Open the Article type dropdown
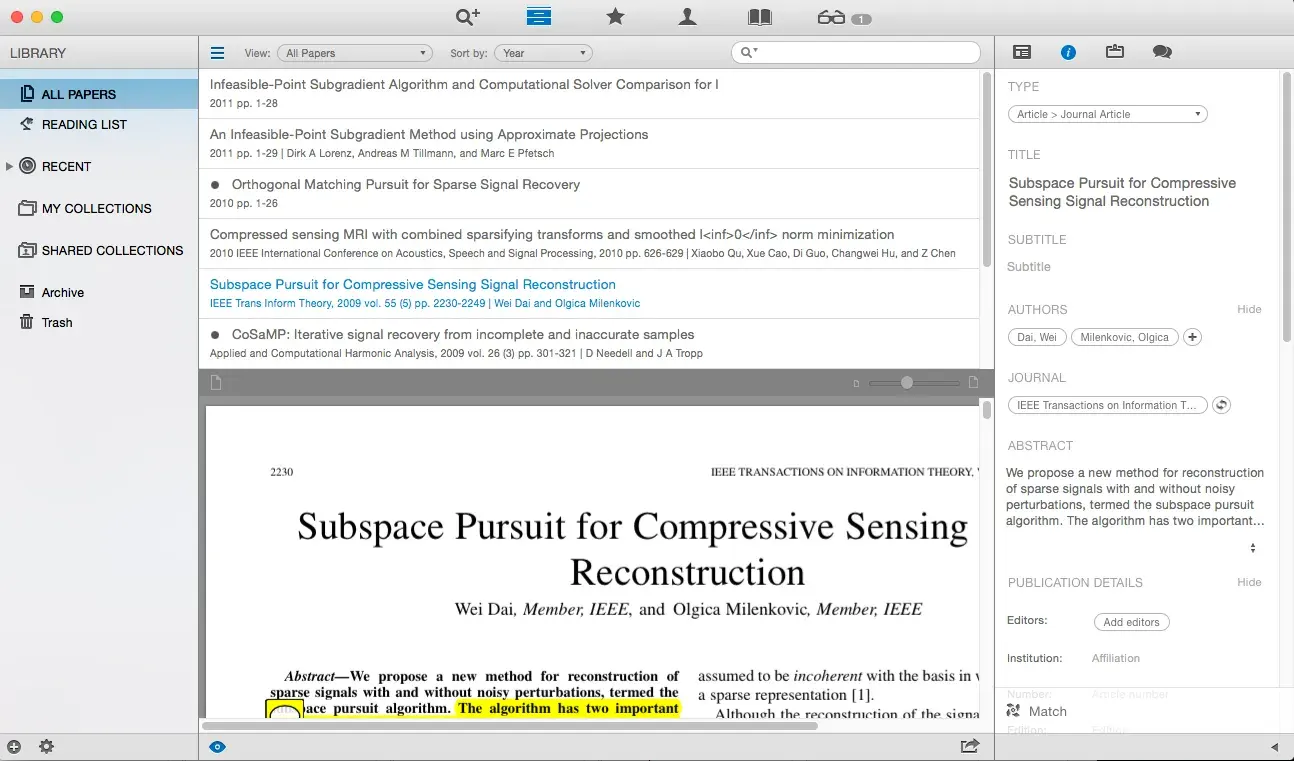Viewport: 1294px width, 761px height. [1107, 114]
